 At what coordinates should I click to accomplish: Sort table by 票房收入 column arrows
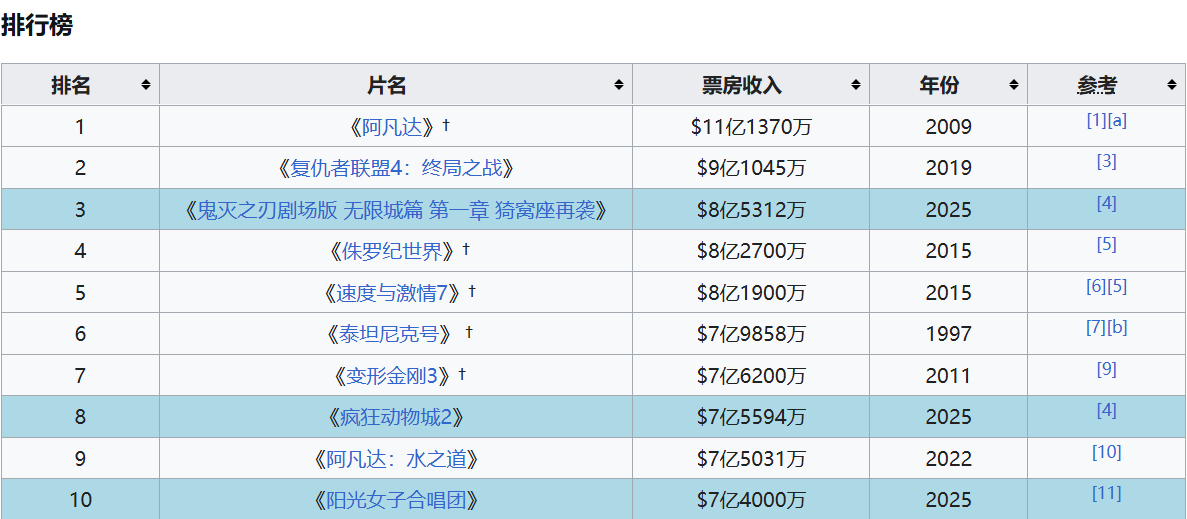[855, 85]
